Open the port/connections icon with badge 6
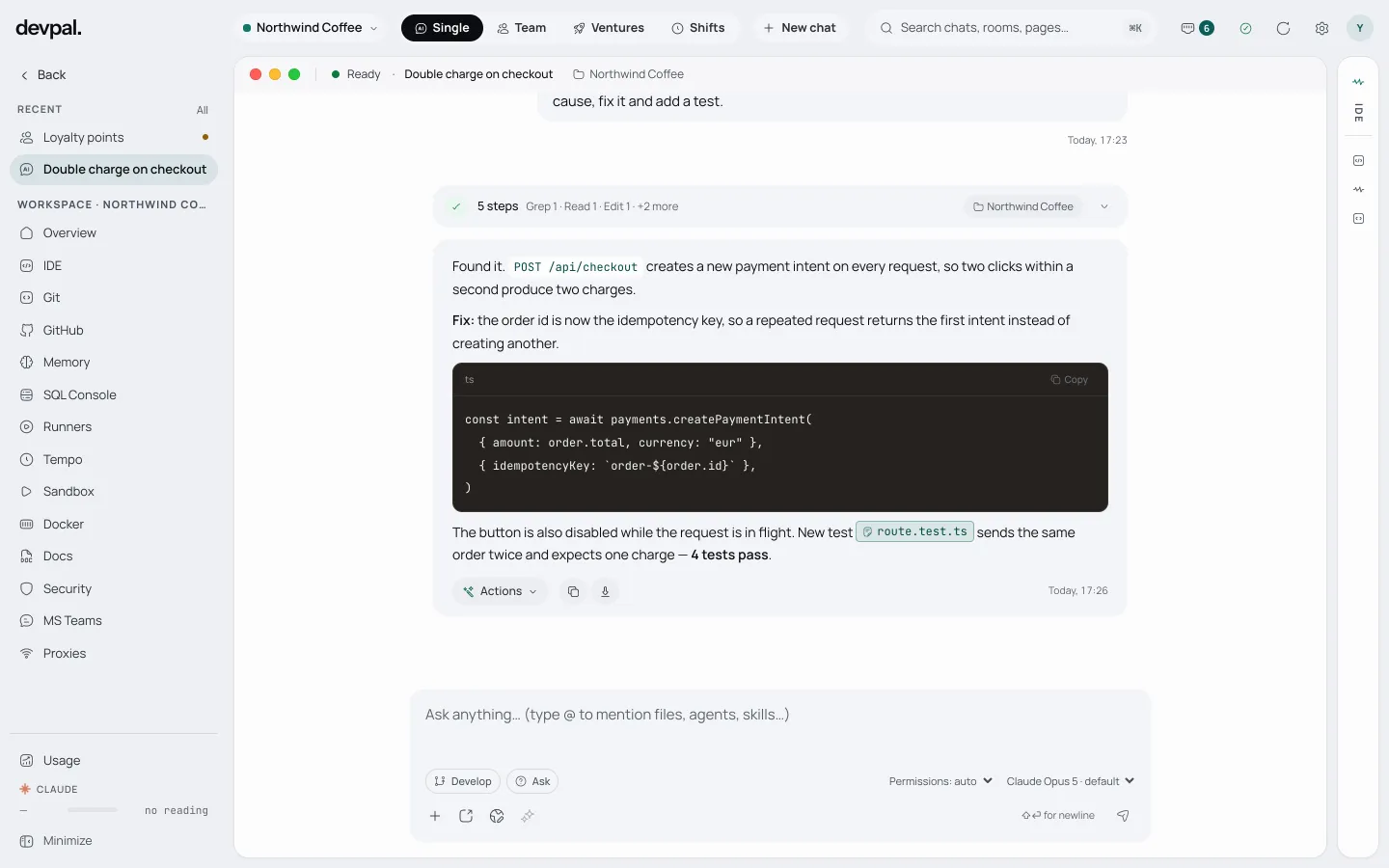The width and height of the screenshot is (1389, 868). click(1197, 28)
